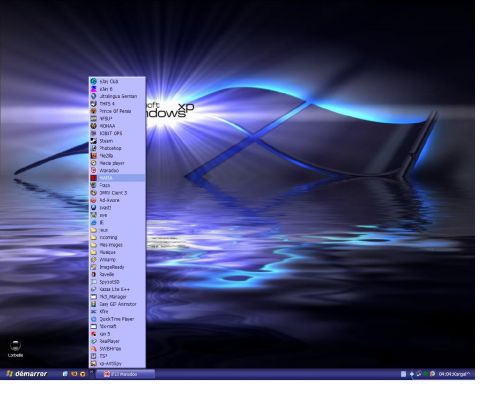Click the démarrer start button
This screenshot has height=400, width=500.
click(27, 374)
